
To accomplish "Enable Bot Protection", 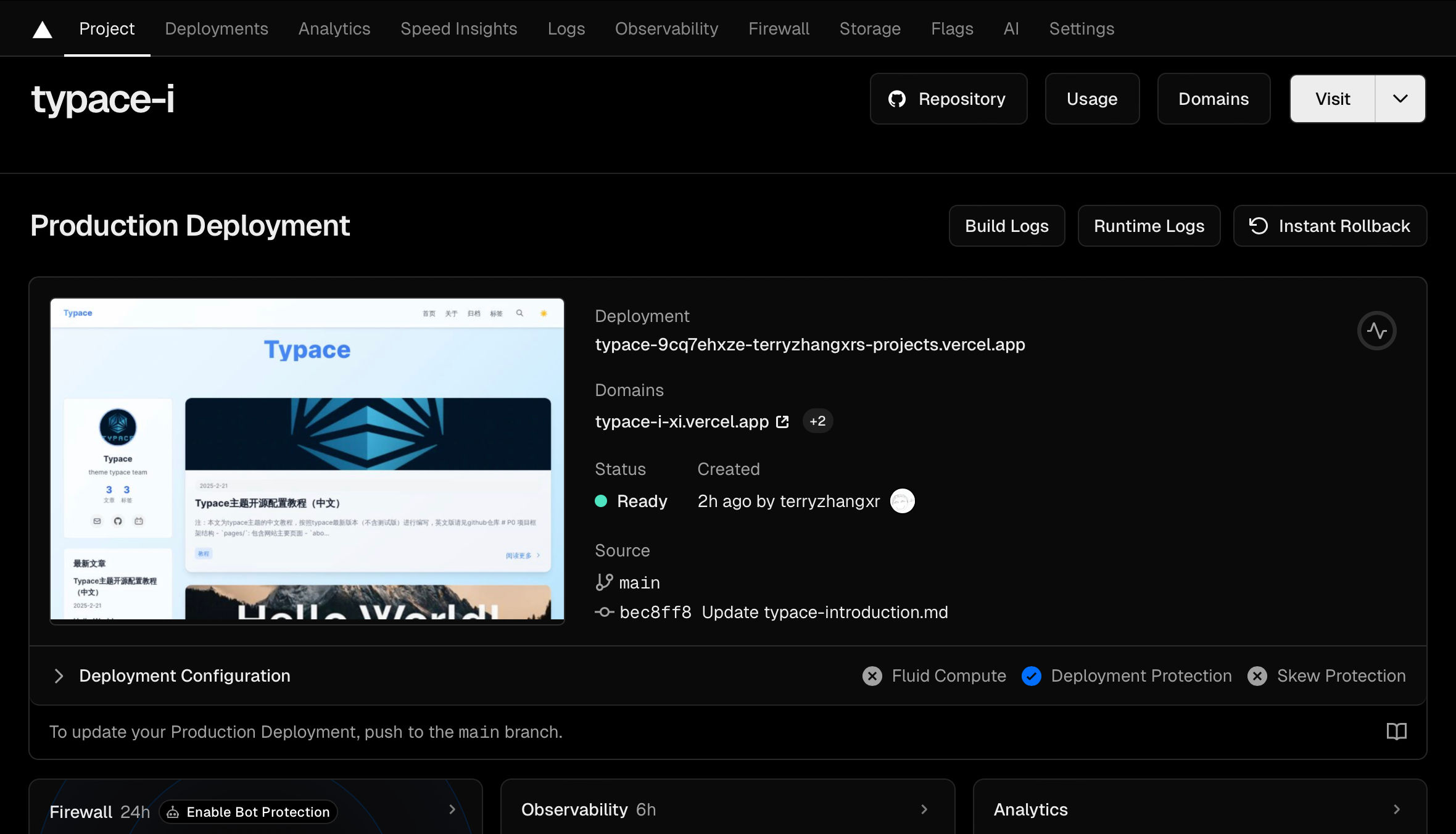I will pyautogui.click(x=249, y=812).
